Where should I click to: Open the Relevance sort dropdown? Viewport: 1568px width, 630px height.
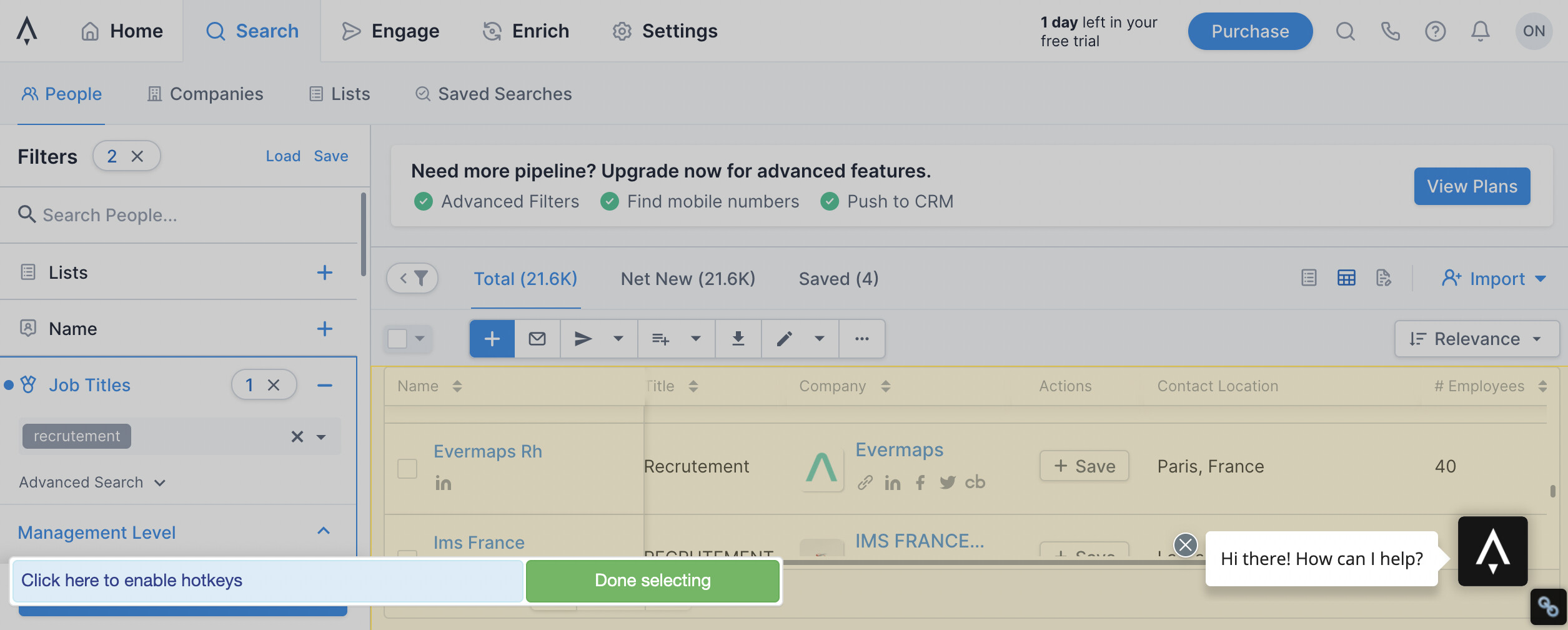click(1476, 339)
